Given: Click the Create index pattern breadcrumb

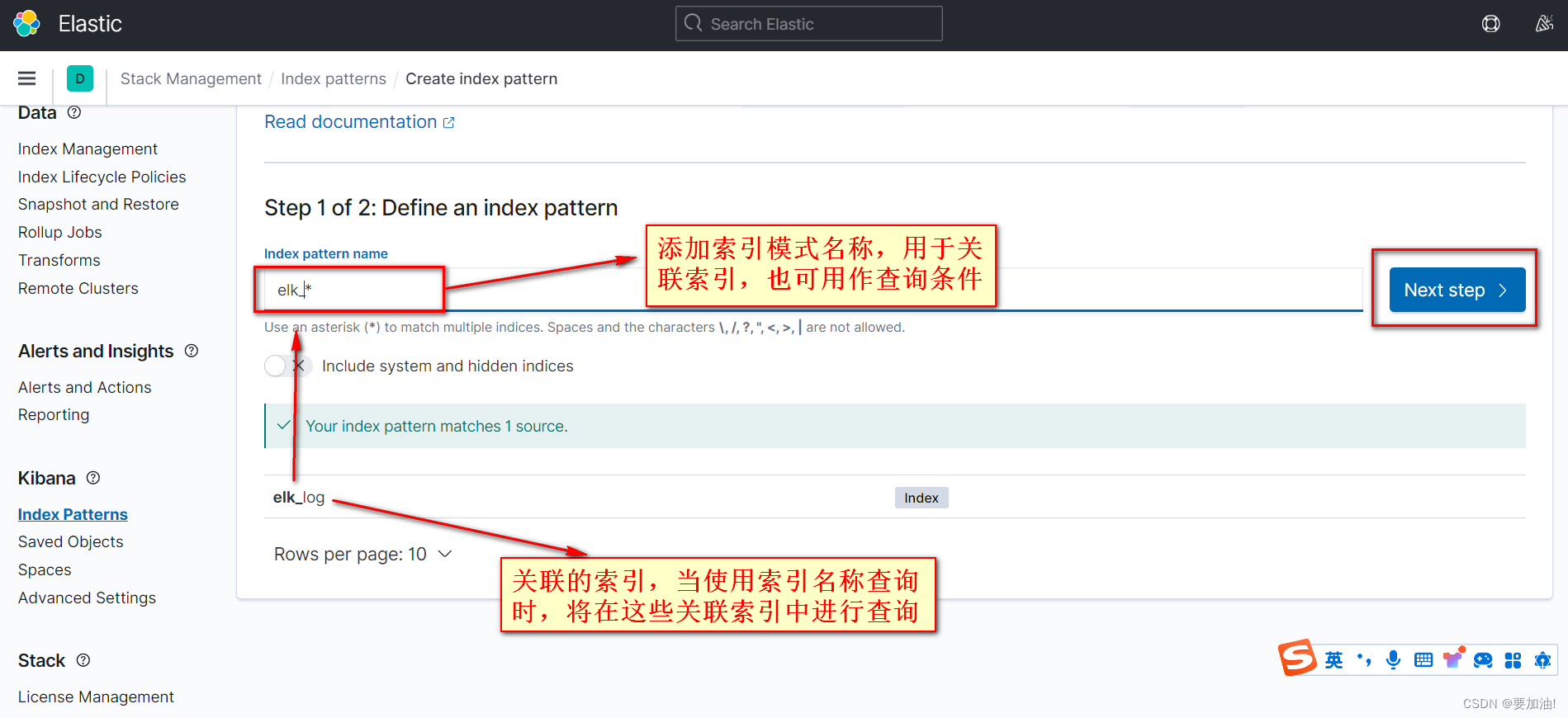Looking at the screenshot, I should coord(481,78).
